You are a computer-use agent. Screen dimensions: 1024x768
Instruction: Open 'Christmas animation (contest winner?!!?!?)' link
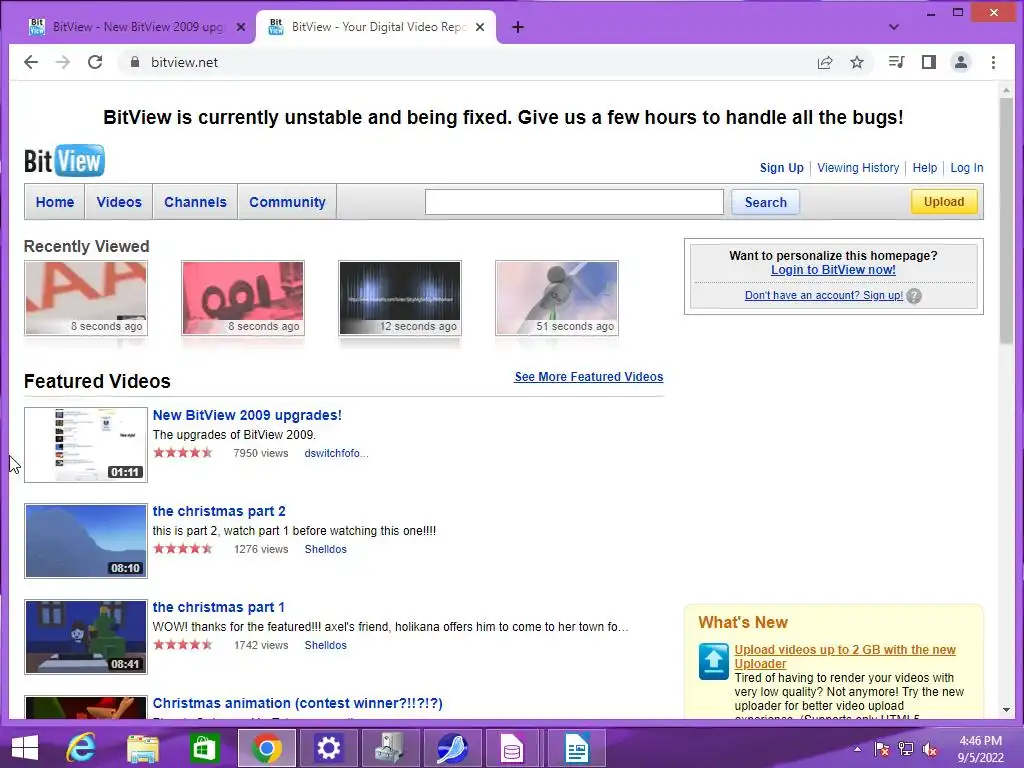(297, 703)
